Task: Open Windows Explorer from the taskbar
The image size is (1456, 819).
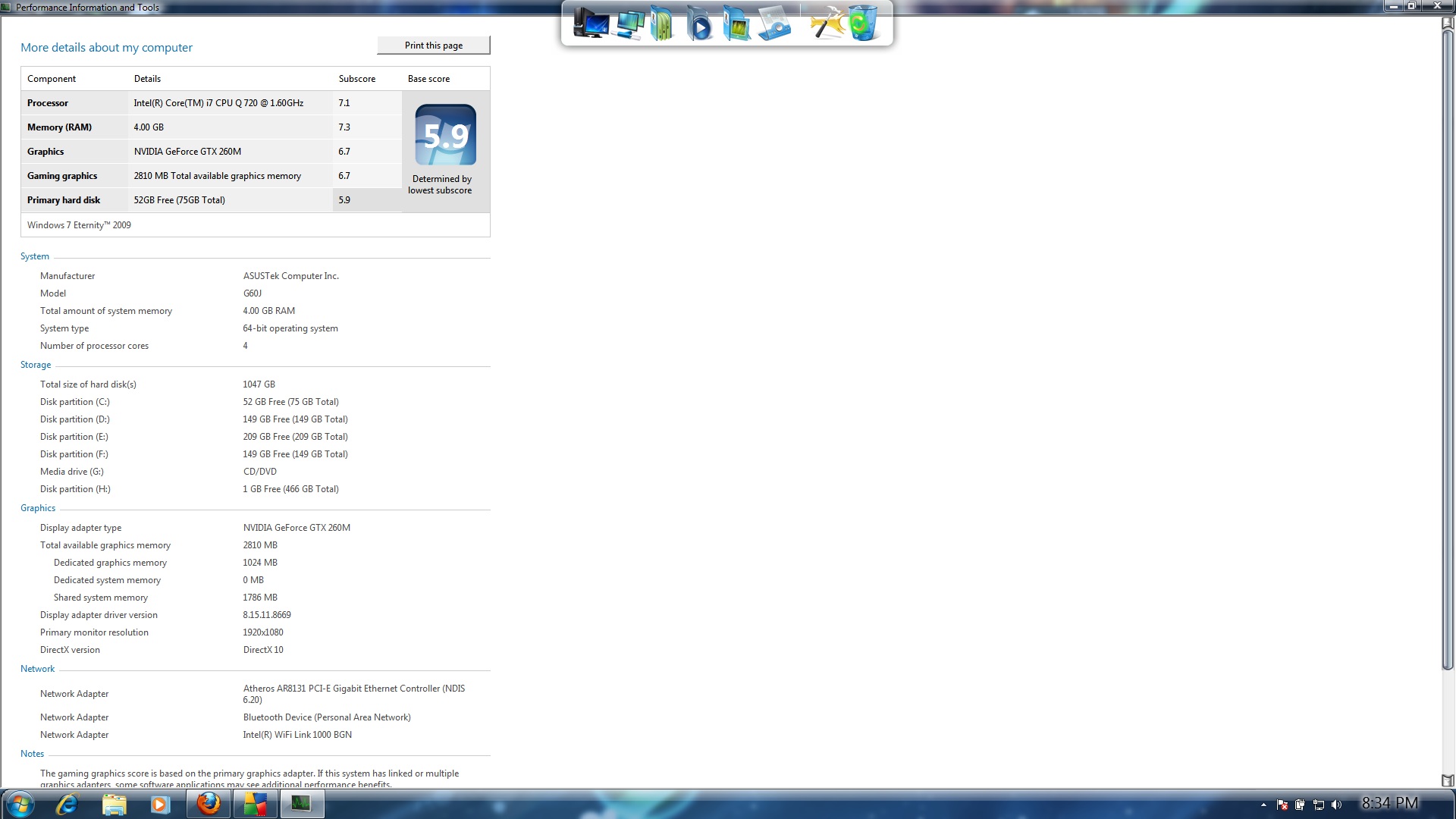Action: point(114,804)
